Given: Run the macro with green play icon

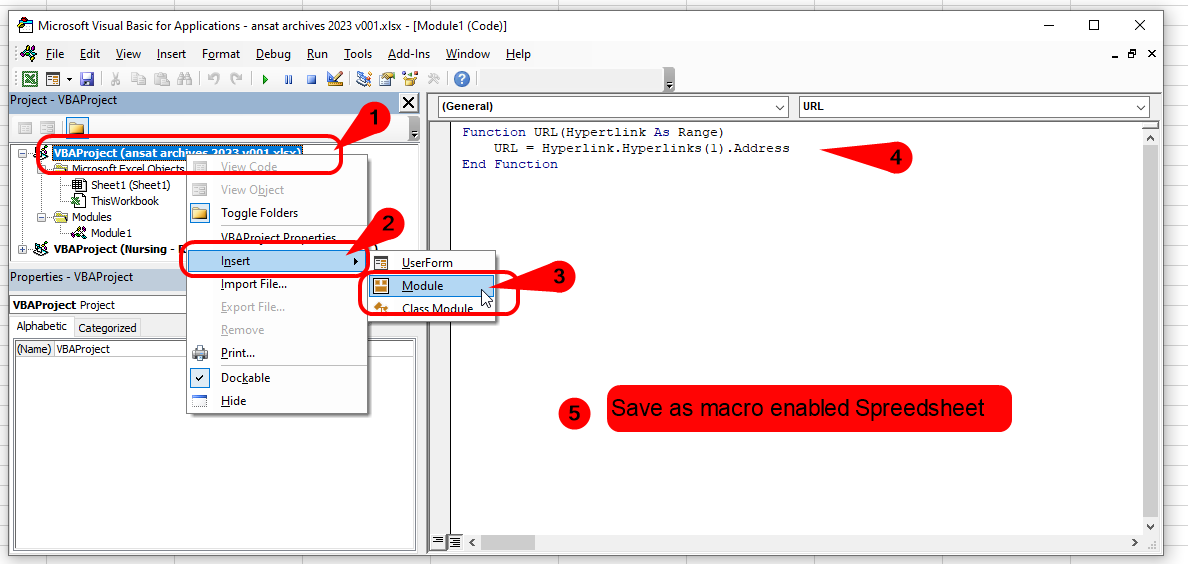Looking at the screenshot, I should pos(265,79).
